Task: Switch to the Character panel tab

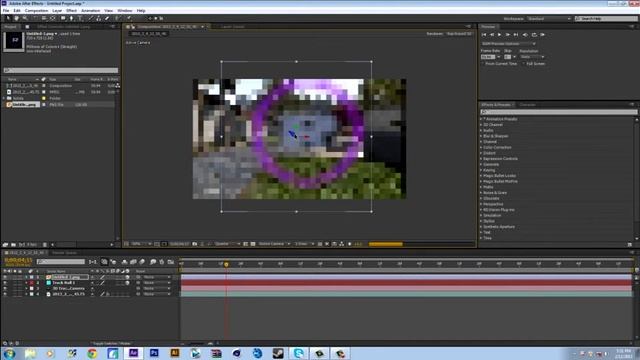Action: pos(527,105)
